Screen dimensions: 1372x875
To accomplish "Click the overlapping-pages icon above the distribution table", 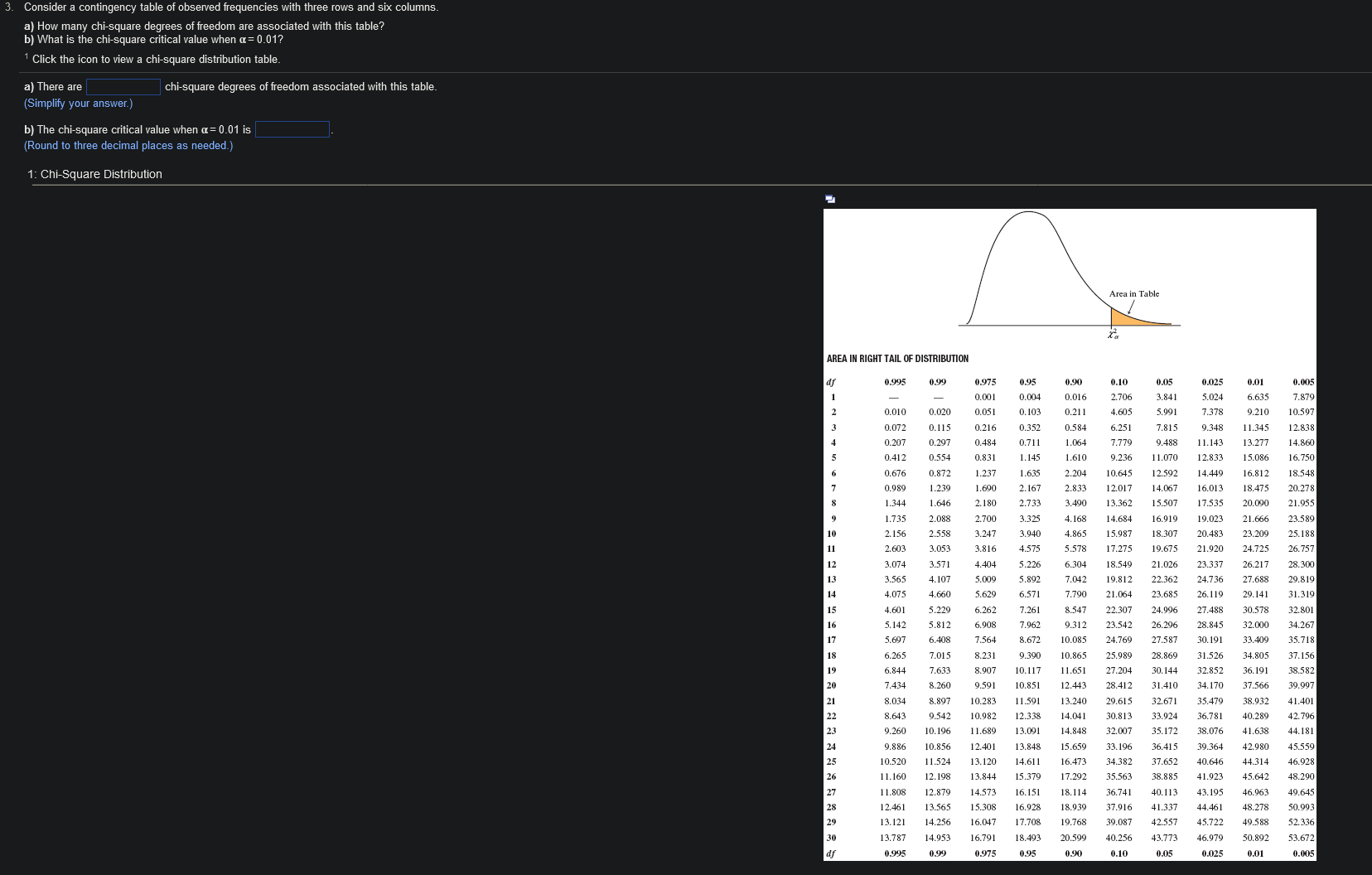I will 829,197.
